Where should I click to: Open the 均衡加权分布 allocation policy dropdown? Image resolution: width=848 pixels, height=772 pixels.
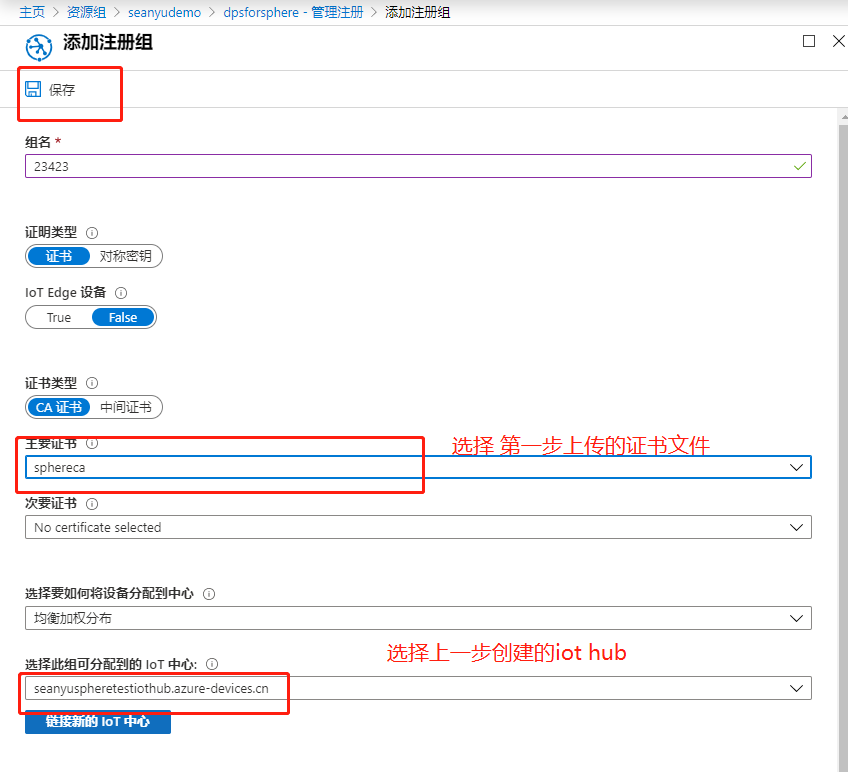click(418, 618)
